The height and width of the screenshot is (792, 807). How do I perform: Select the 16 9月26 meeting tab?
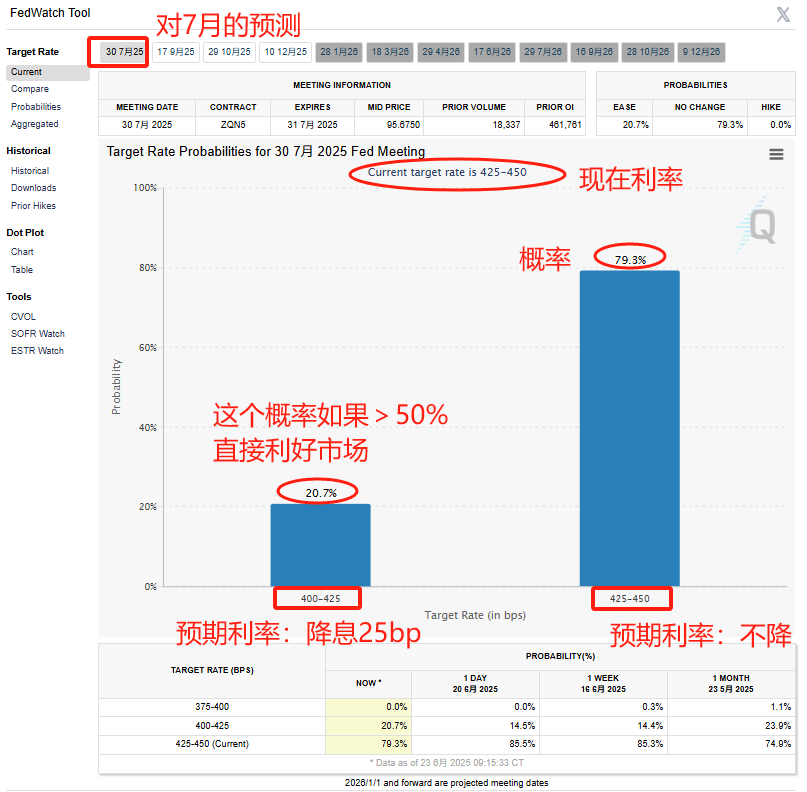[594, 52]
